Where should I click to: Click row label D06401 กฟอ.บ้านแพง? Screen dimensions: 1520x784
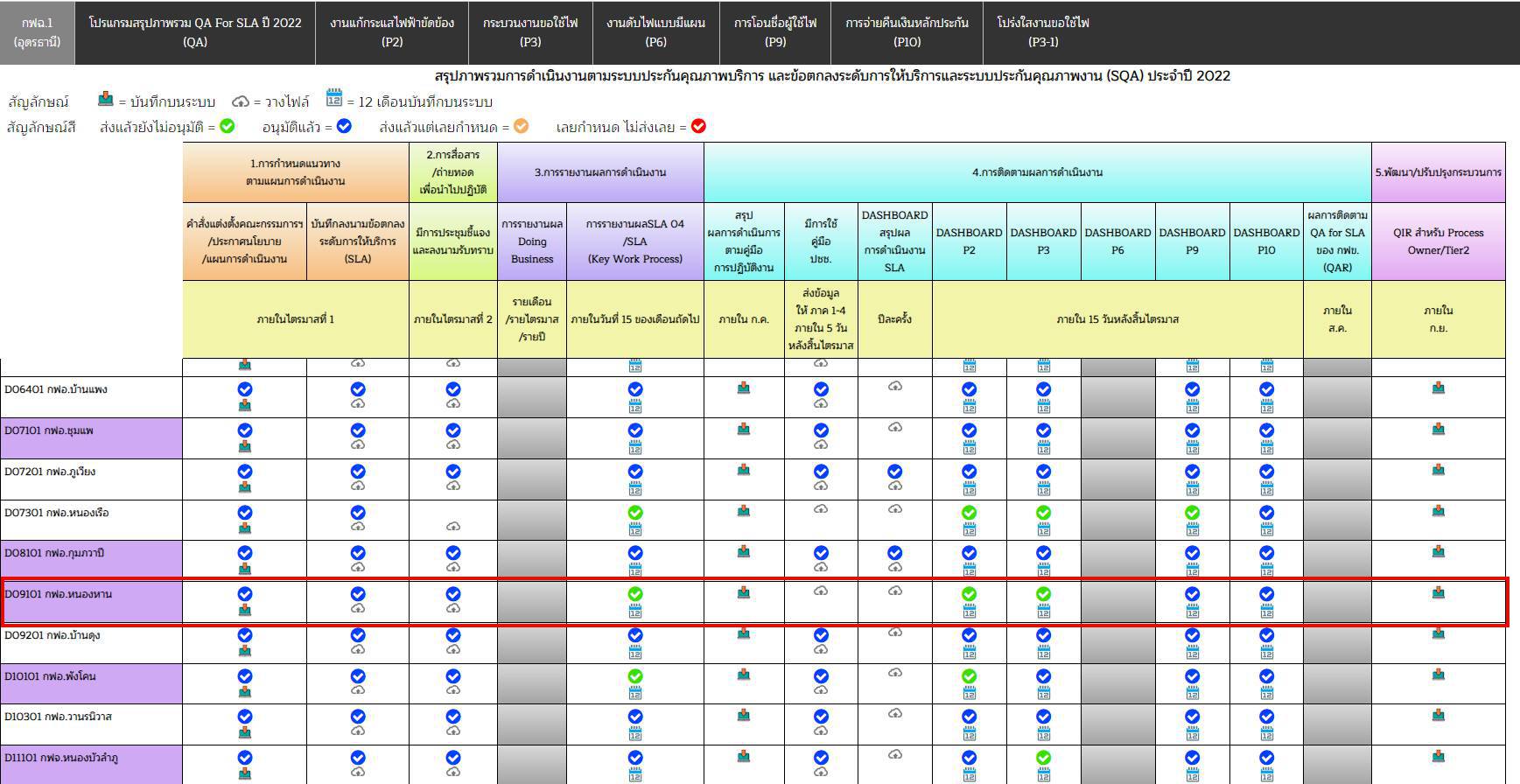click(x=56, y=389)
